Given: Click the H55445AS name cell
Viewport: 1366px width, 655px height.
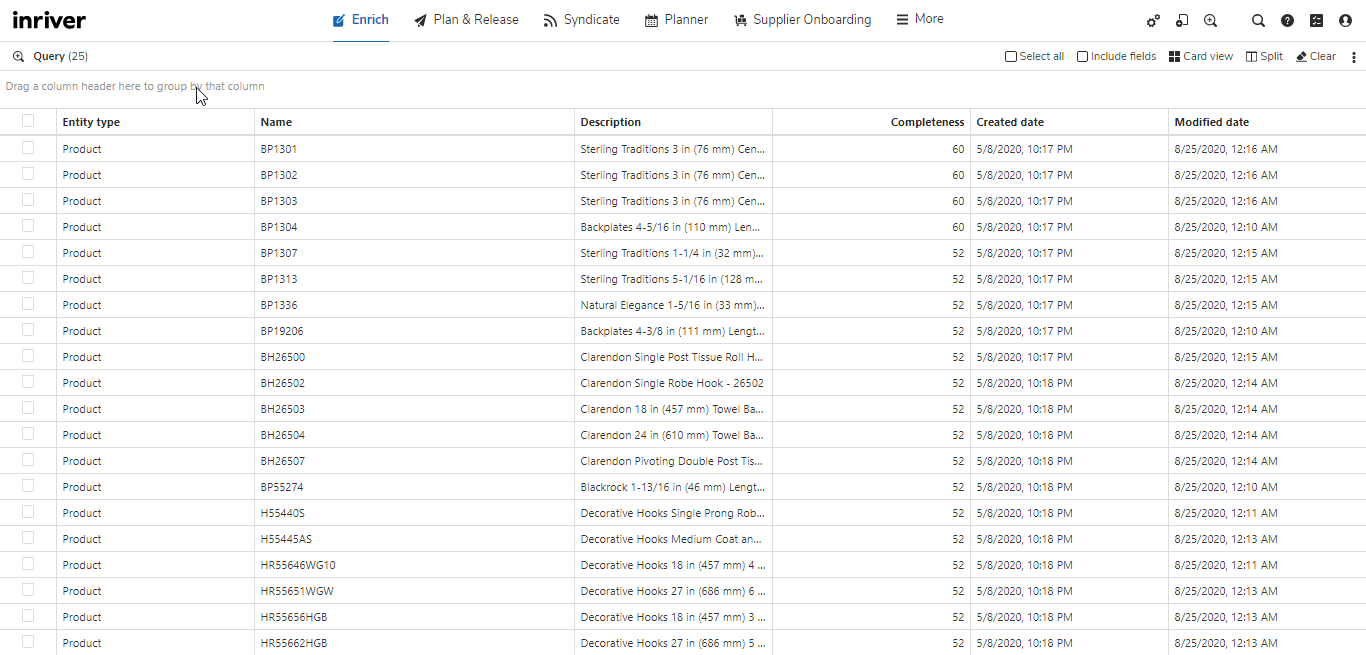Looking at the screenshot, I should pos(414,539).
